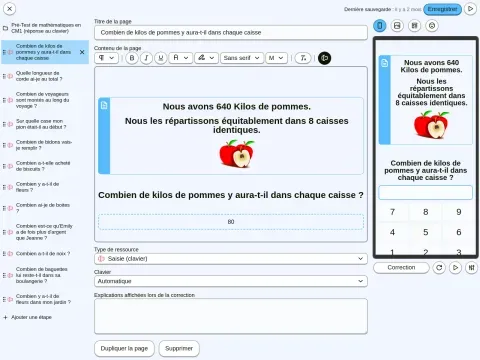Open step Combien de baguettes boulangerie
This screenshot has width=480, height=360.
pyautogui.click(x=45, y=275)
